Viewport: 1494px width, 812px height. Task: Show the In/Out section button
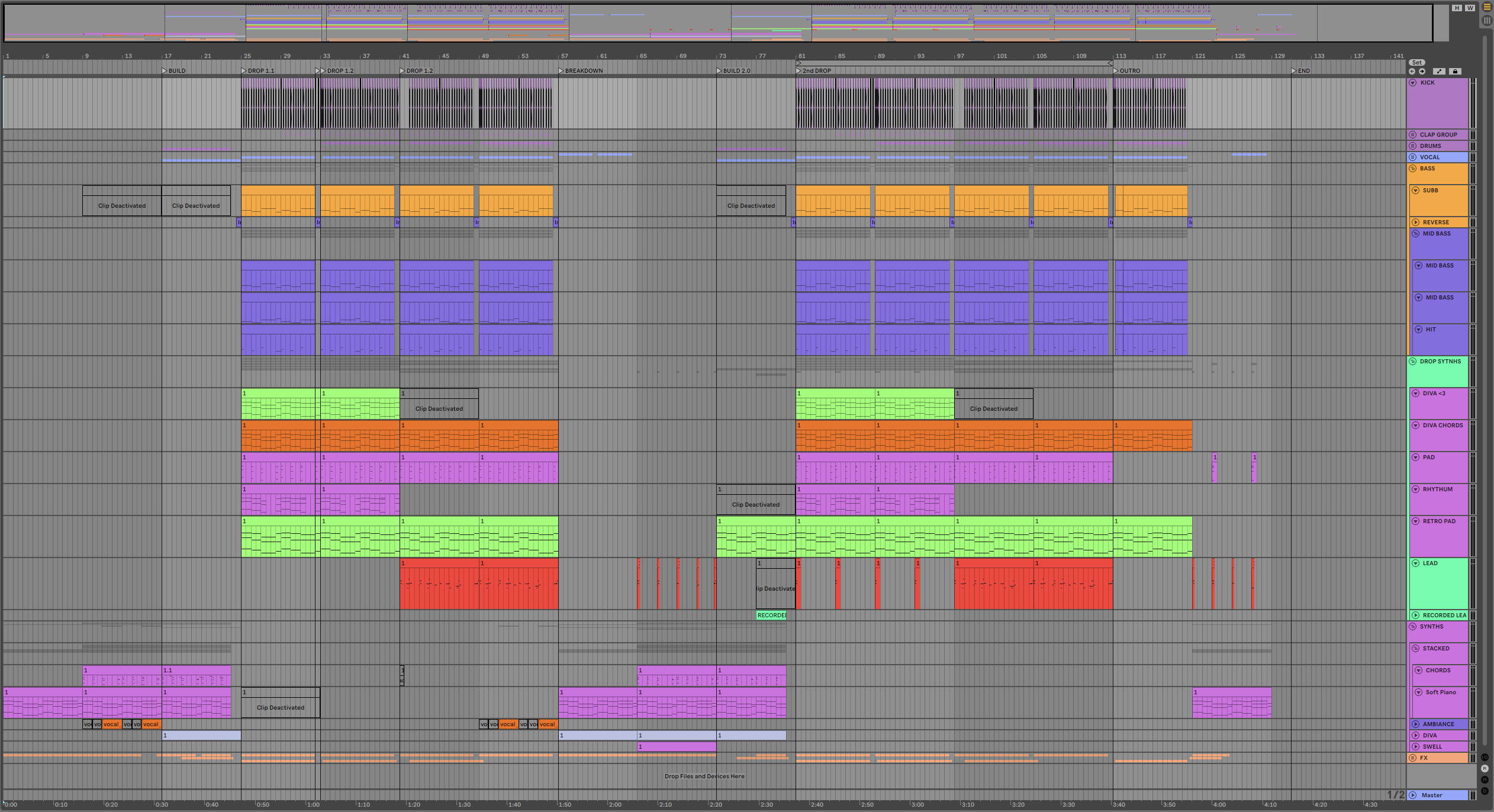pos(1485,758)
